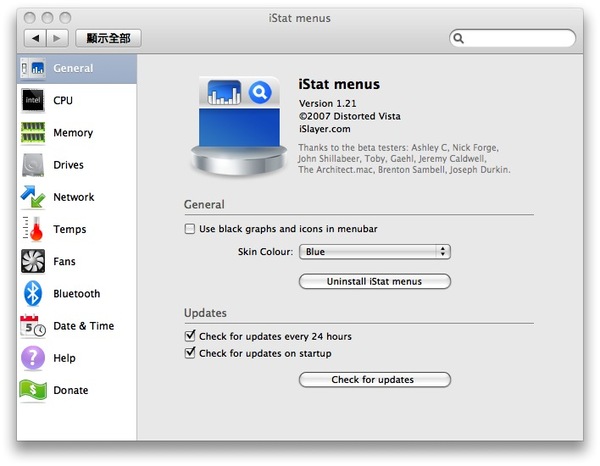Click the Date & Time calendar icon
The image size is (600, 466).
click(33, 326)
